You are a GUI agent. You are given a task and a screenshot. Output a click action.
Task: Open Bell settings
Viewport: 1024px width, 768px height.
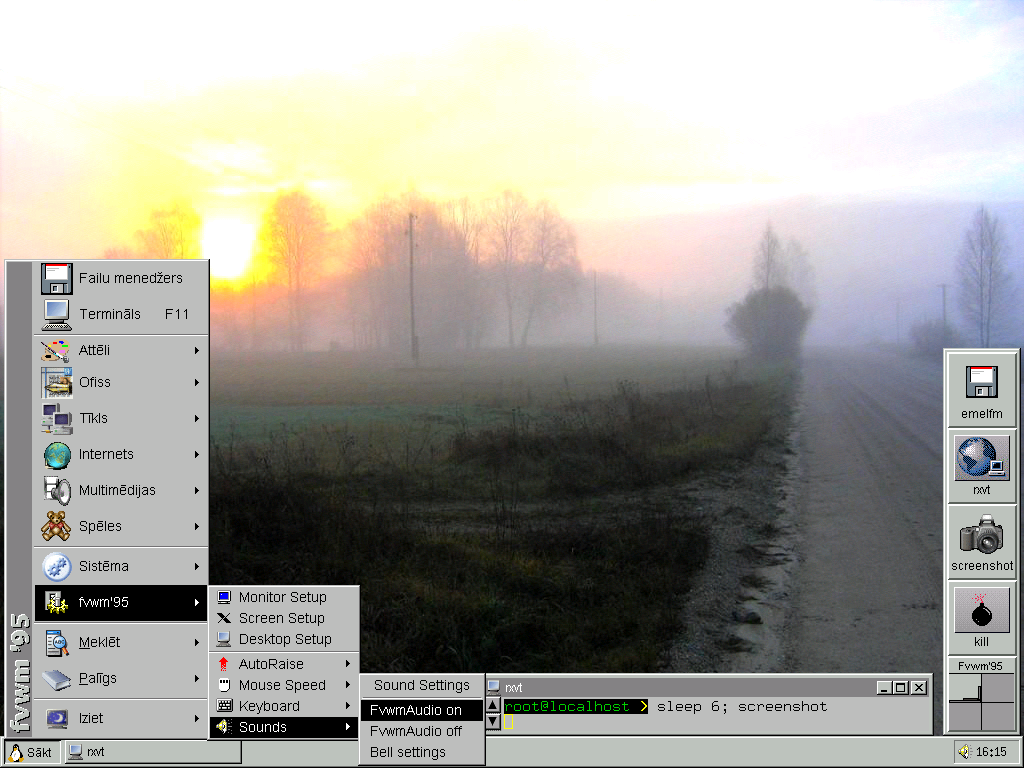[x=422, y=752]
